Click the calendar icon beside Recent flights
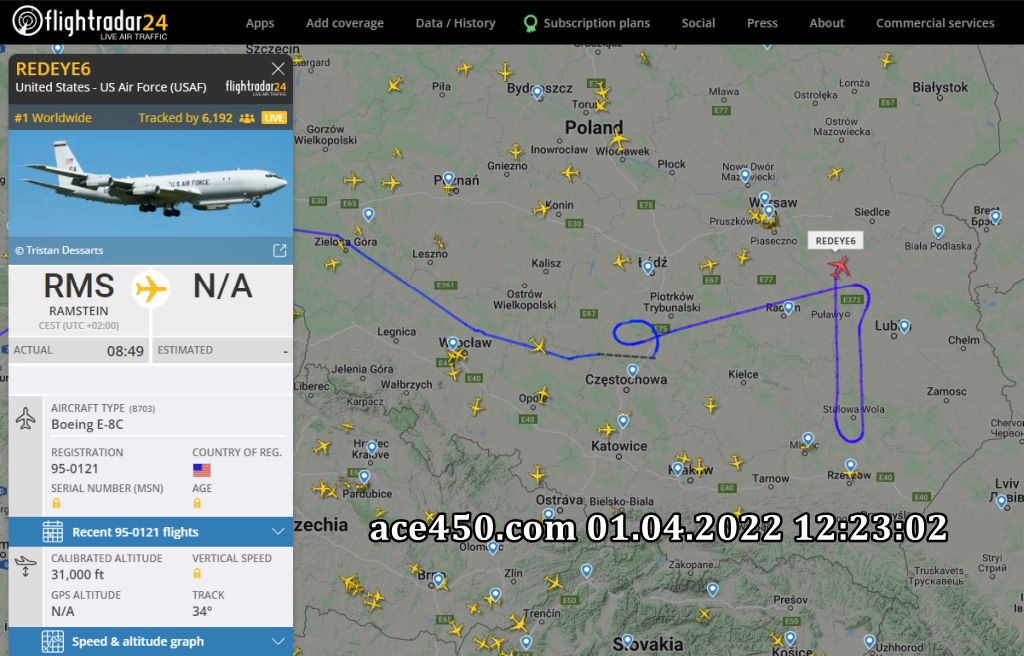The height and width of the screenshot is (656, 1024). click(x=53, y=532)
